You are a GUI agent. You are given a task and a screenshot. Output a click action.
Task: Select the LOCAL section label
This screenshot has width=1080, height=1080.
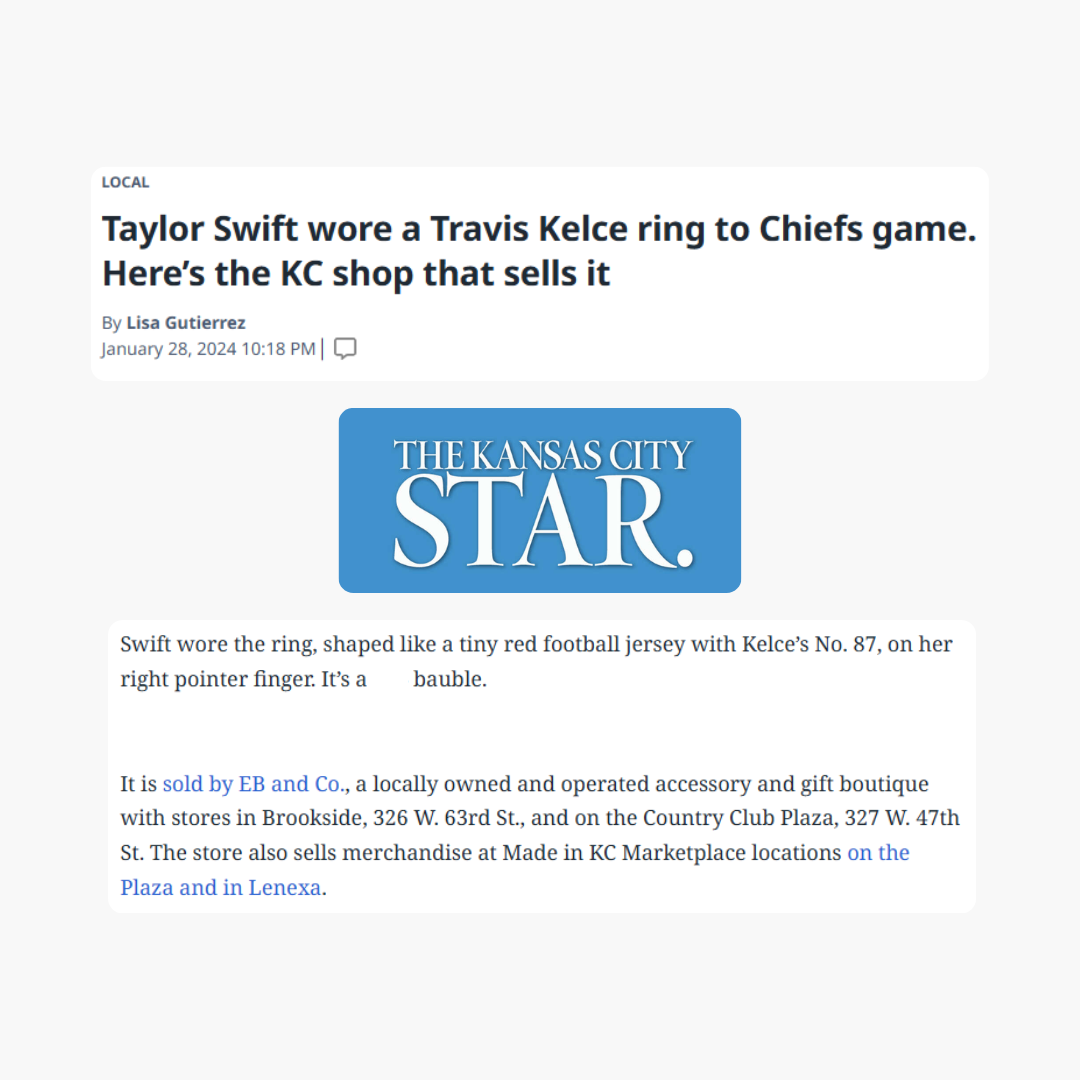pos(125,183)
